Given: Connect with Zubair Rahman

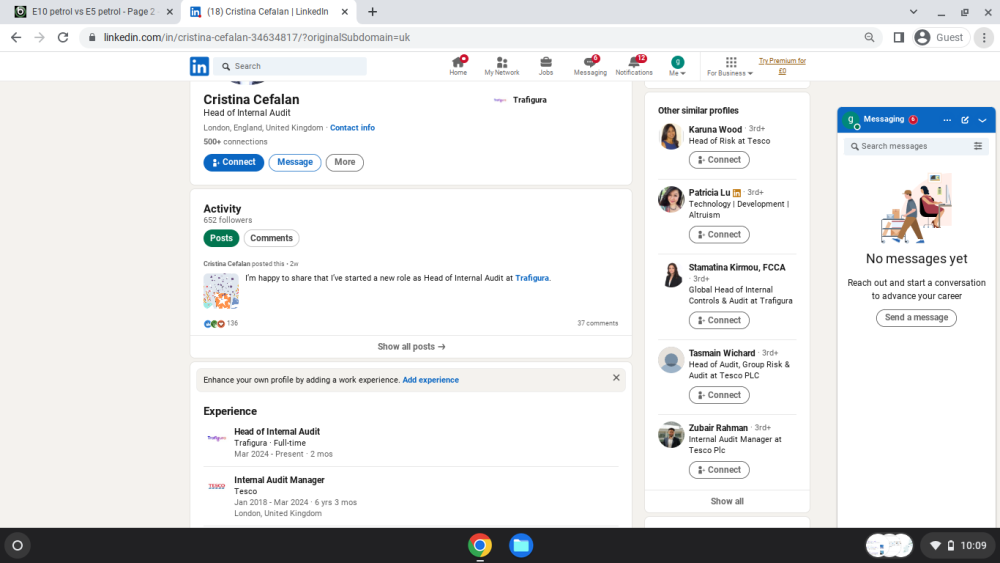Looking at the screenshot, I should tap(719, 470).
